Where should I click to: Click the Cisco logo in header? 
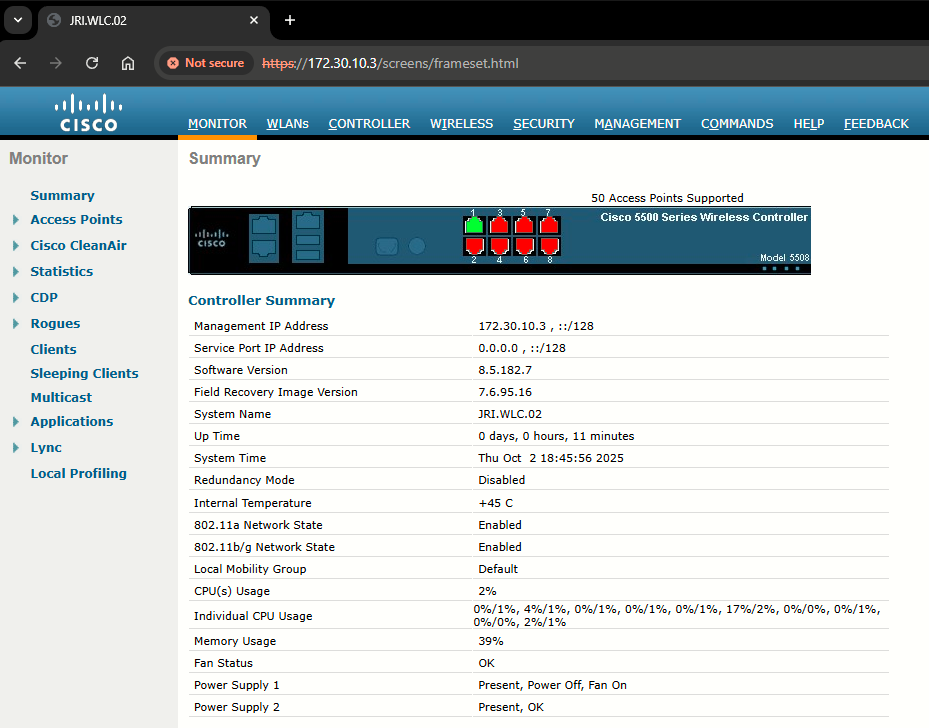(89, 113)
